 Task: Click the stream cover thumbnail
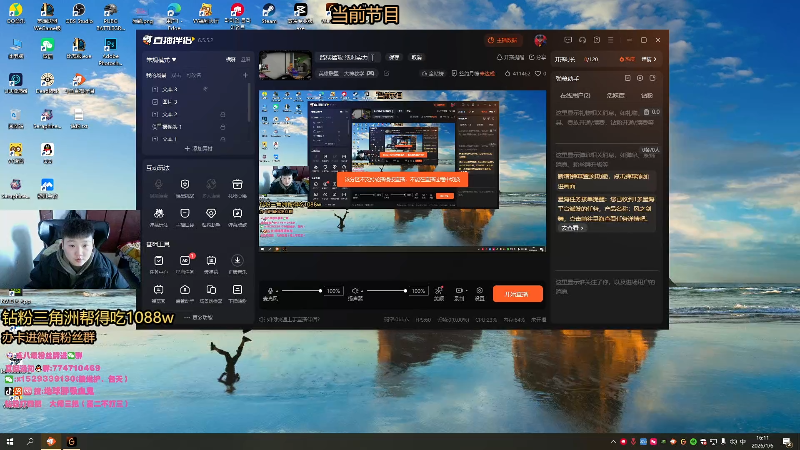(285, 65)
